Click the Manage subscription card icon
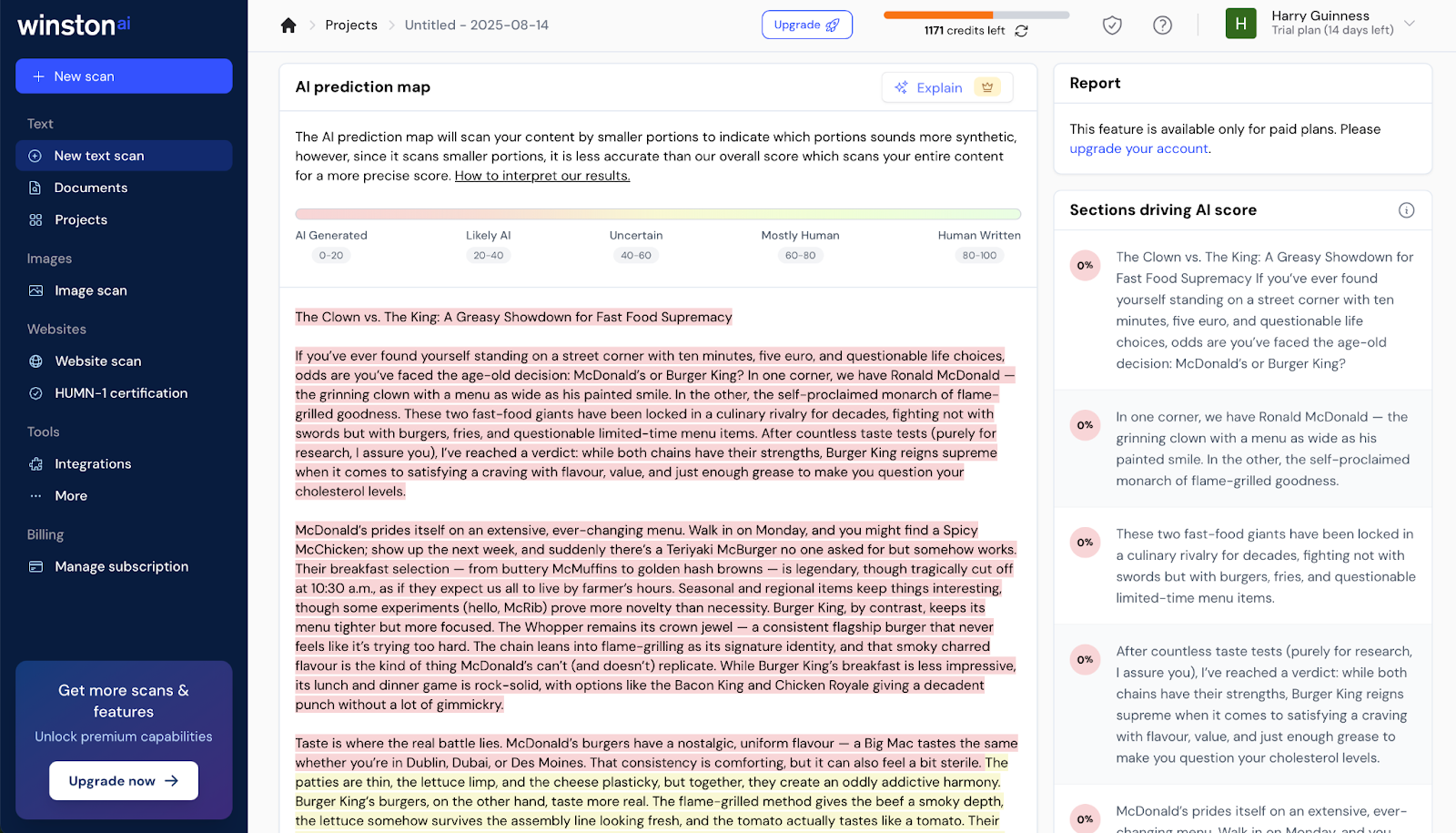This screenshot has width=1456, height=833. pos(36,566)
